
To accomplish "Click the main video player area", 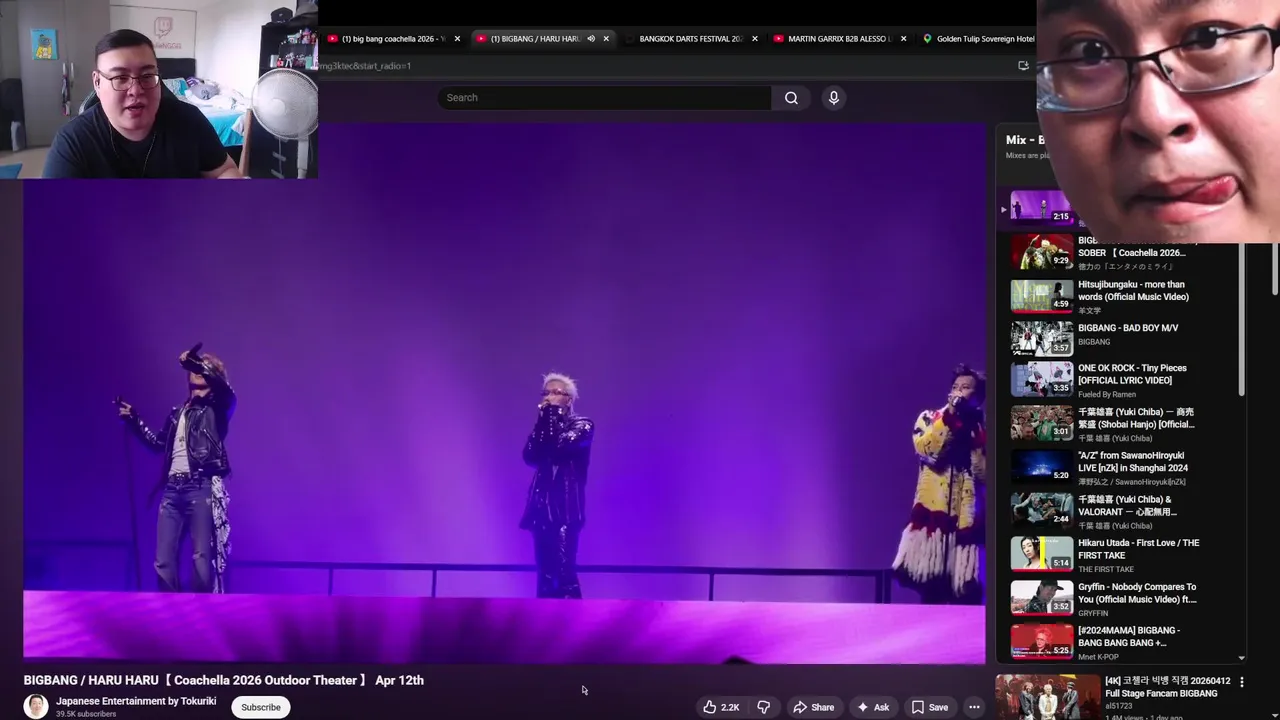I will (504, 393).
